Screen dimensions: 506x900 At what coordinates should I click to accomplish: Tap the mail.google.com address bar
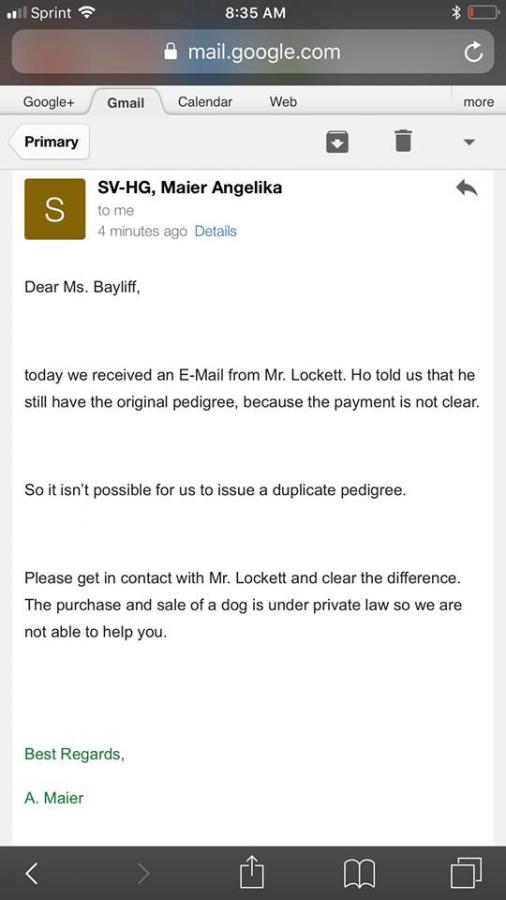[x=252, y=52]
